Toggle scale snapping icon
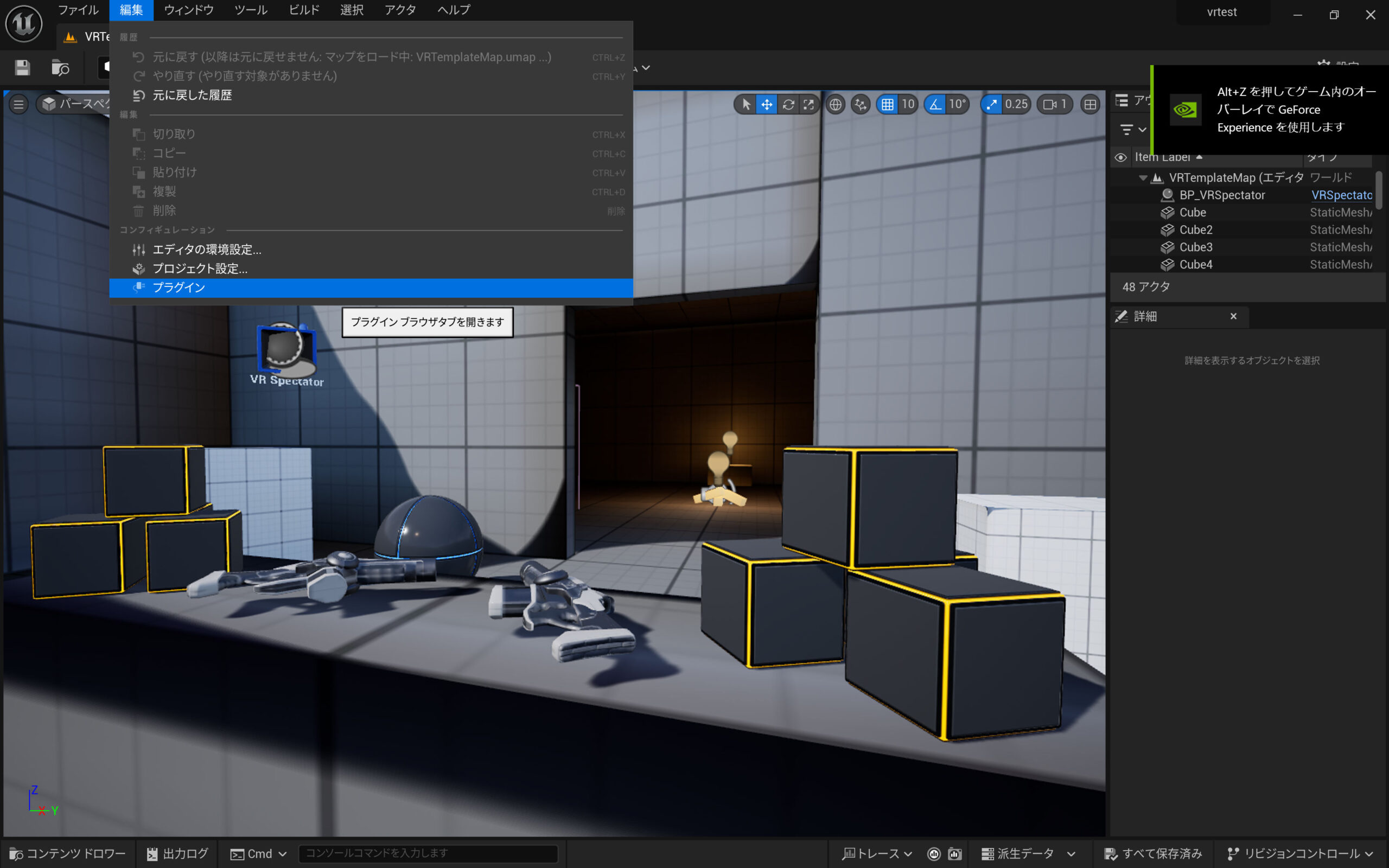Viewport: 1389px width, 868px height. point(991,105)
